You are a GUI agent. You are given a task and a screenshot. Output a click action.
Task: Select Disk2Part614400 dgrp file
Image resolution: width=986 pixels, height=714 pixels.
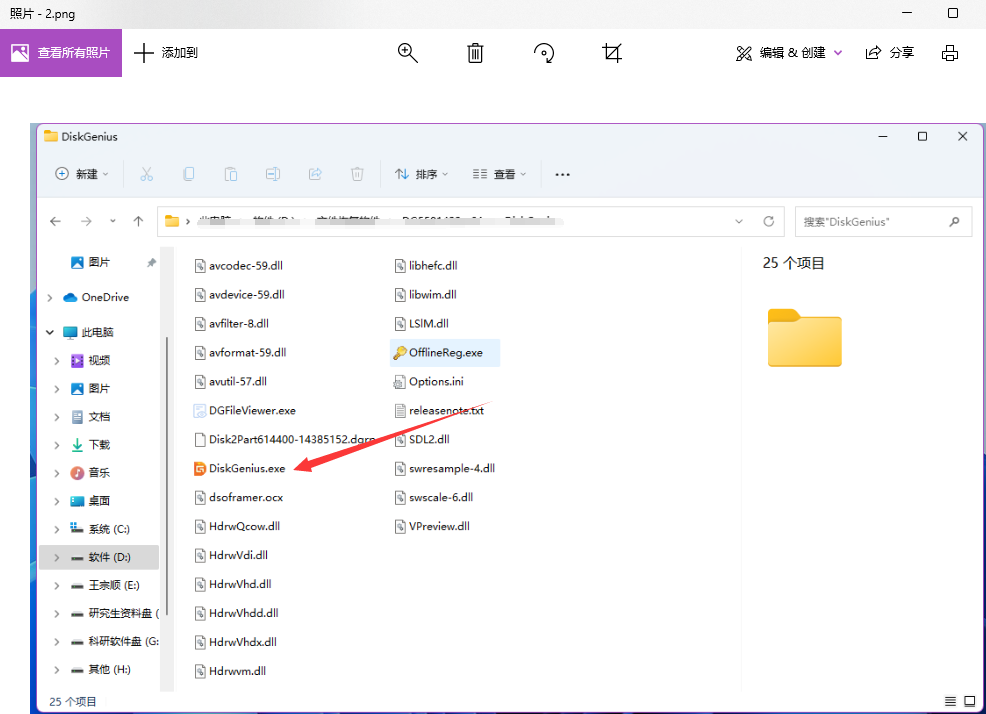tap(284, 439)
